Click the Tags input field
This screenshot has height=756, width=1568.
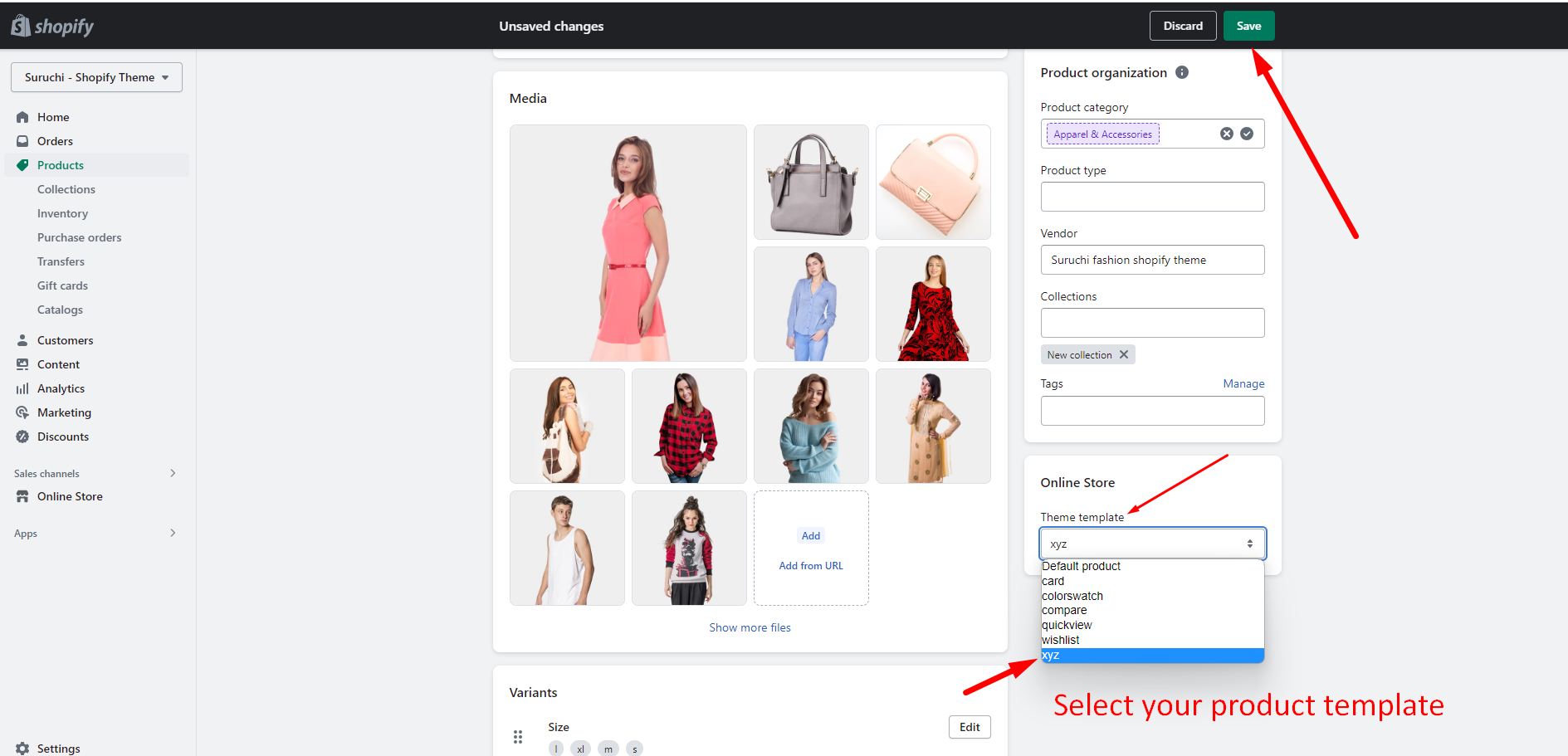click(1152, 411)
